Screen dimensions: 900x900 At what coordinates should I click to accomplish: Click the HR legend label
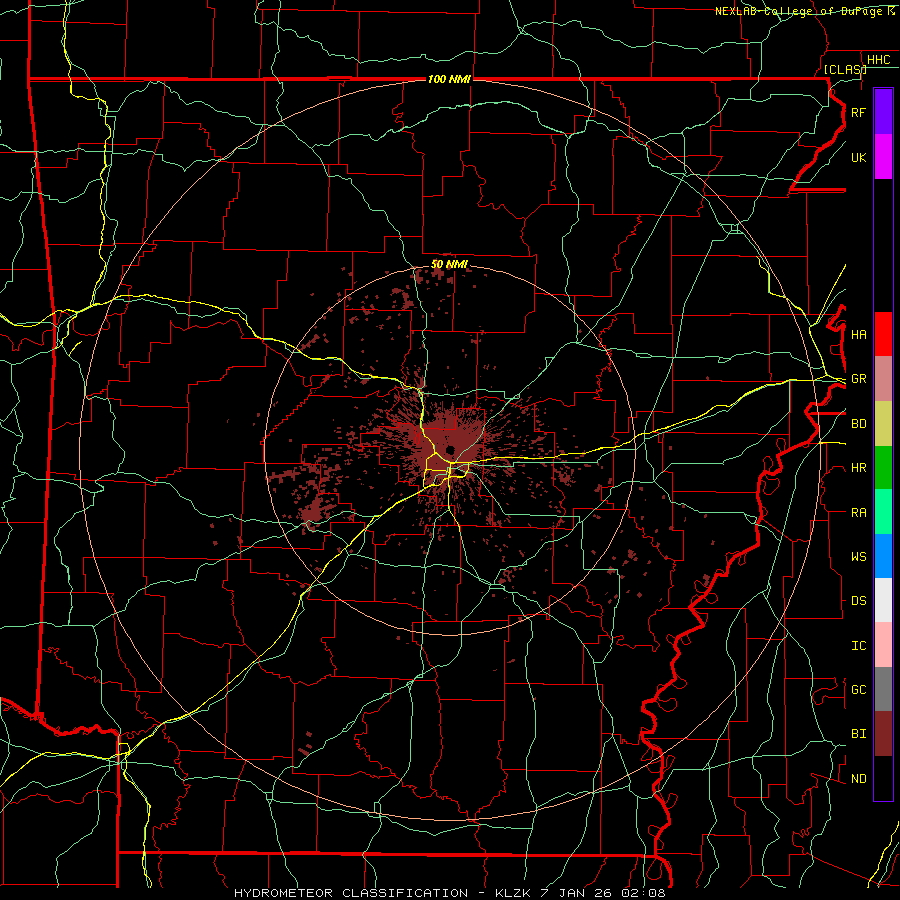point(858,468)
